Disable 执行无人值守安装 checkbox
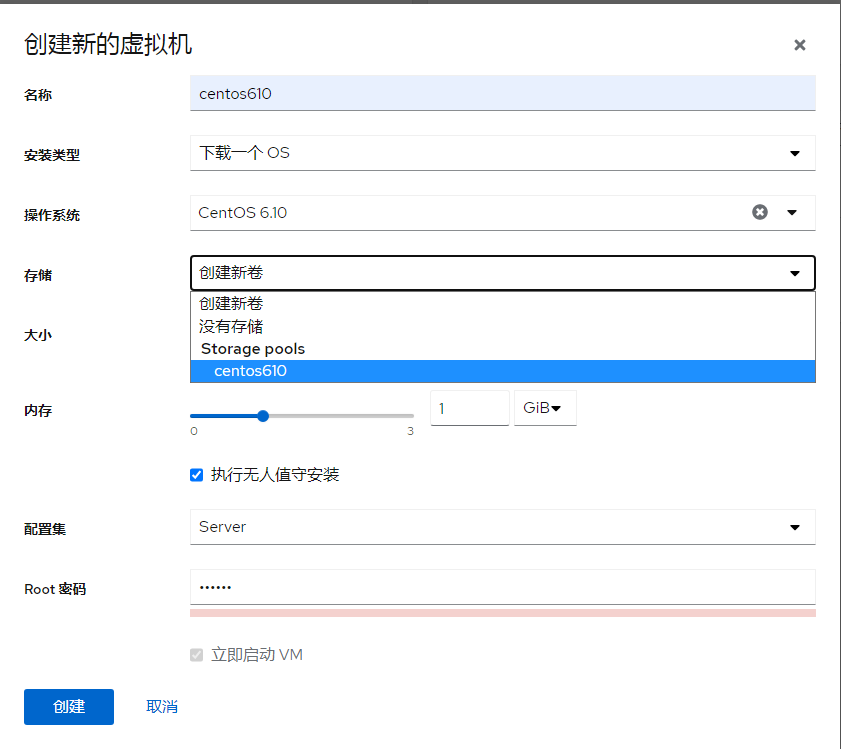Viewport: 841px width, 749px height. (x=196, y=475)
